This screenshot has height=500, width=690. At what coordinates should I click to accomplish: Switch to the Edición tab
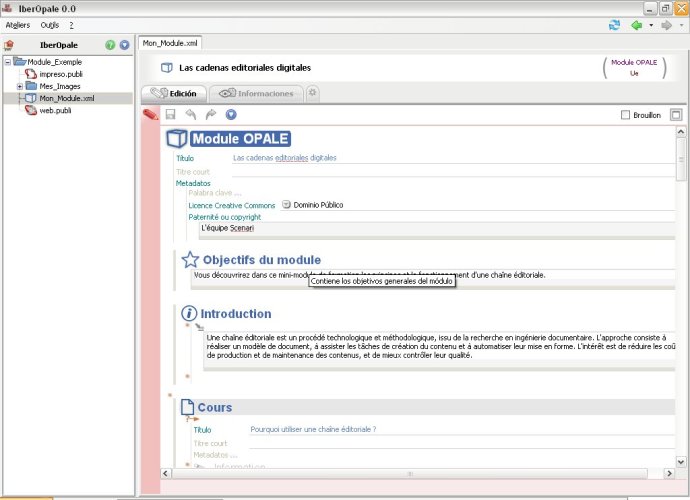click(174, 93)
